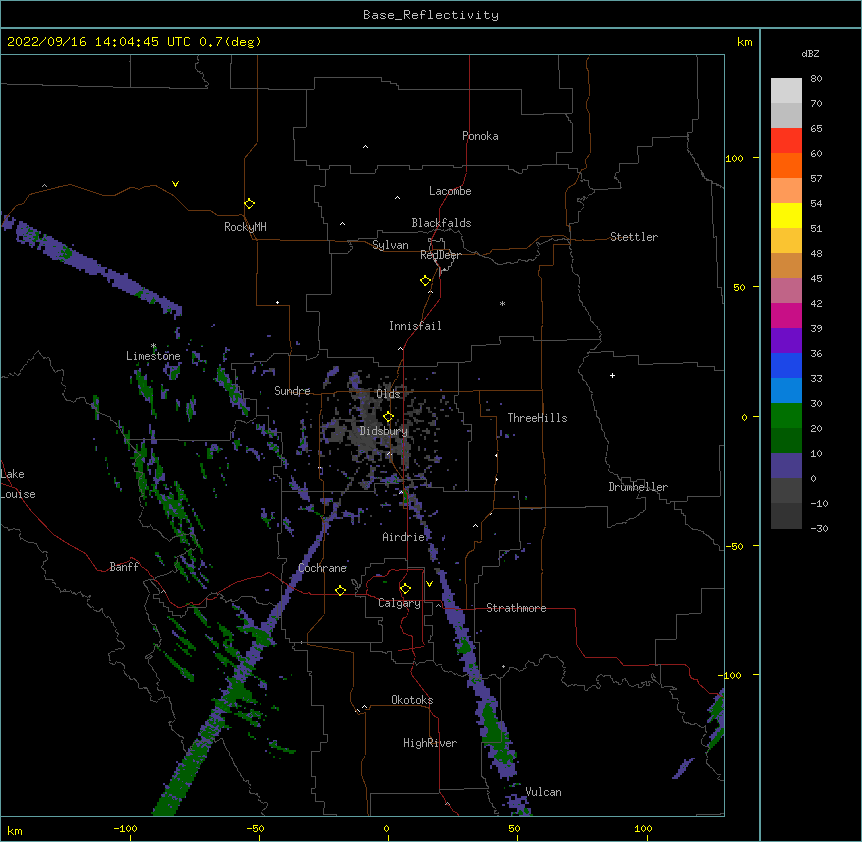Image resolution: width=862 pixels, height=842 pixels.
Task: Click the Lake Louise map label
Action: [16, 484]
